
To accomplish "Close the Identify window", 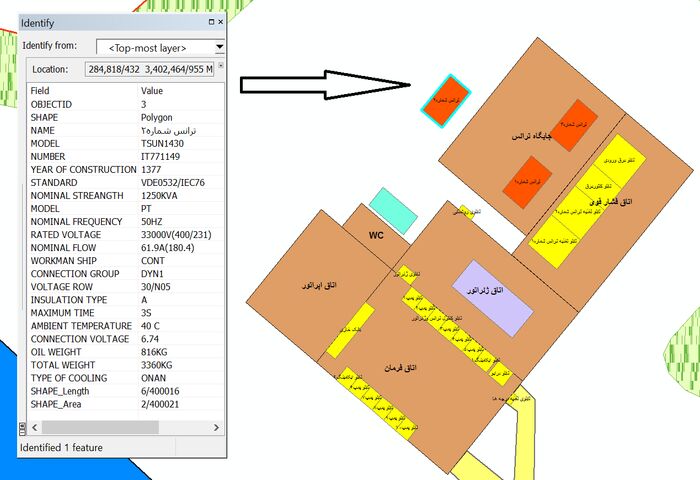I will click(221, 22).
